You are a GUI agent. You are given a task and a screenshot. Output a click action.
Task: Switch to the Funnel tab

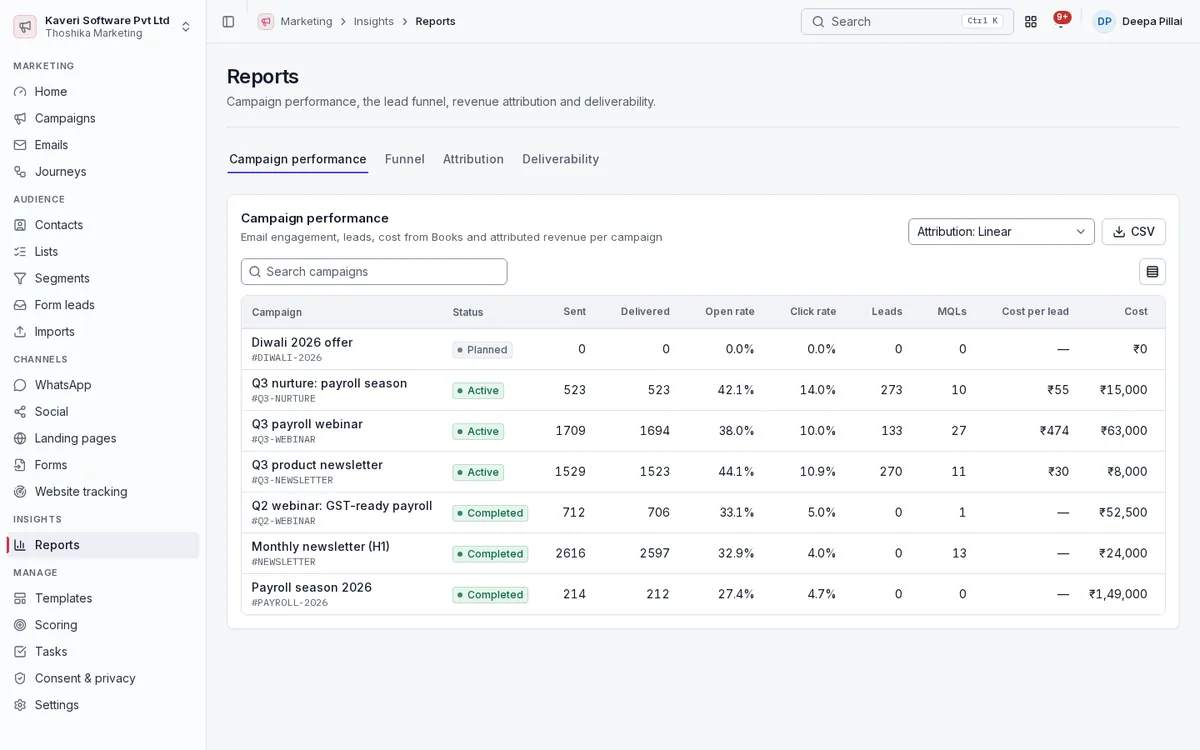(405, 159)
